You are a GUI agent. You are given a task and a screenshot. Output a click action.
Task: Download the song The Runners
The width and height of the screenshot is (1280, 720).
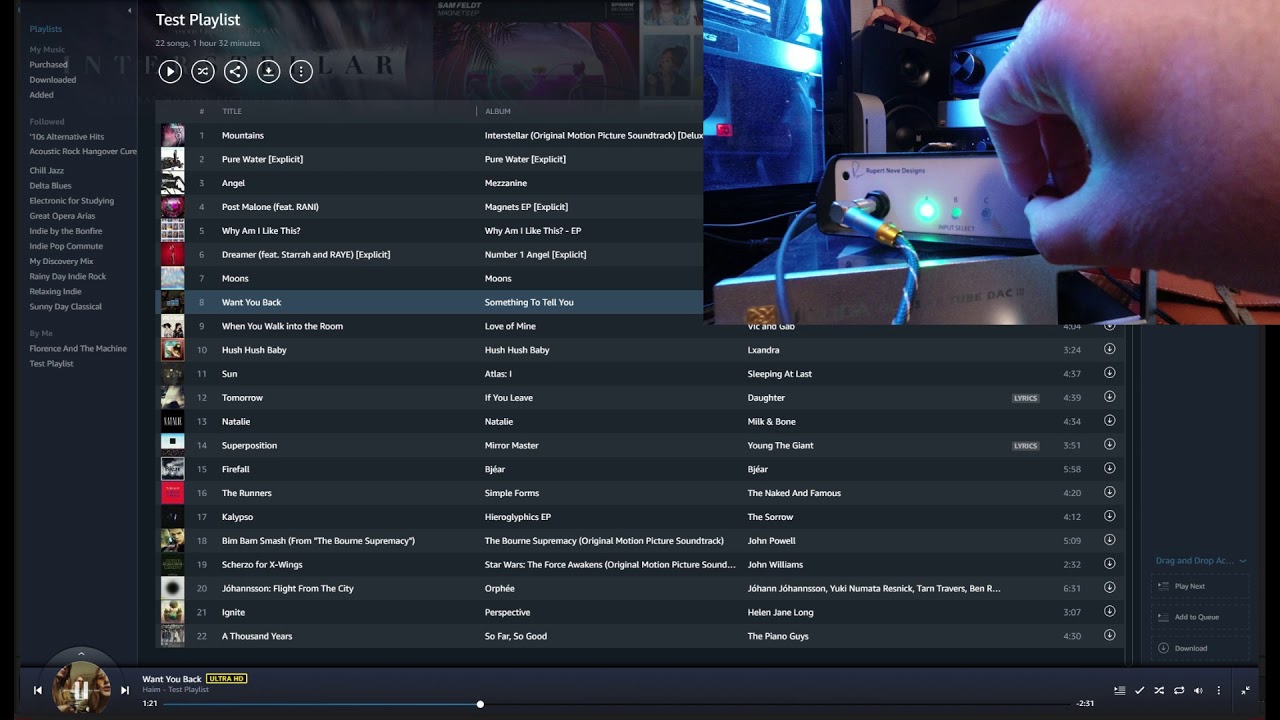tap(1109, 492)
